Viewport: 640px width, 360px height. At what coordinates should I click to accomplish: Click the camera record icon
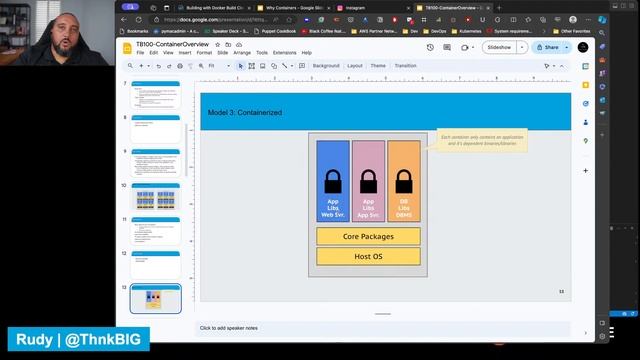pos(464,47)
